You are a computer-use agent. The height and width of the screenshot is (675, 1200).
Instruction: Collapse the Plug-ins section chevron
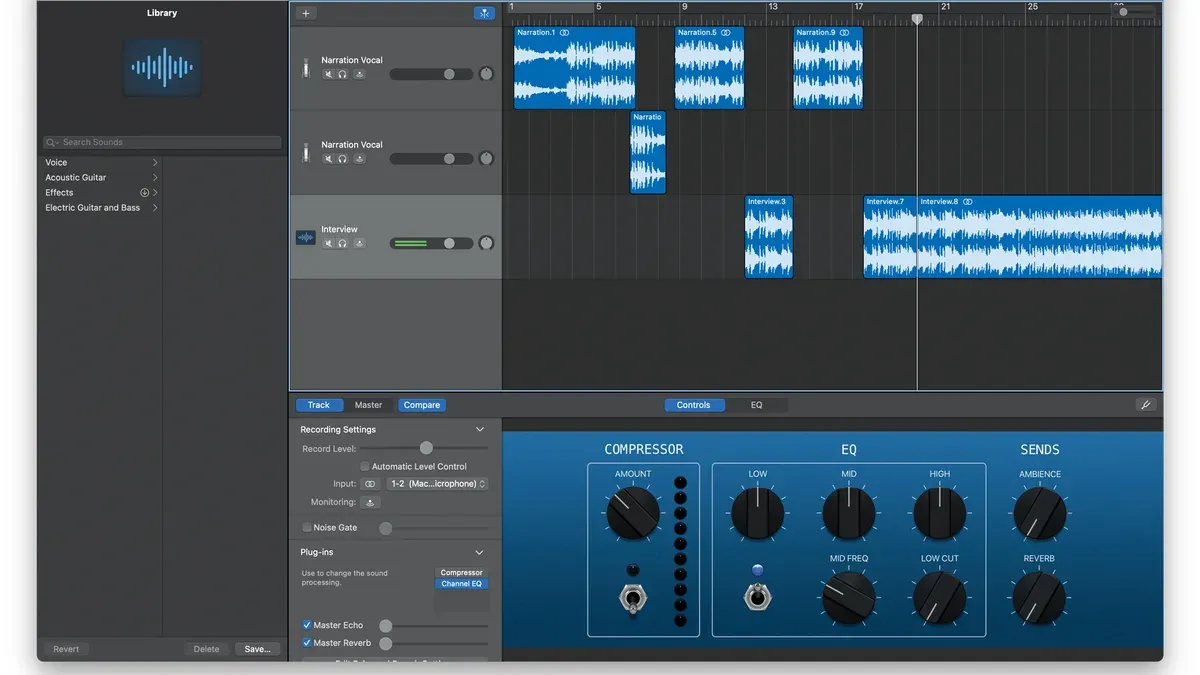(x=479, y=553)
